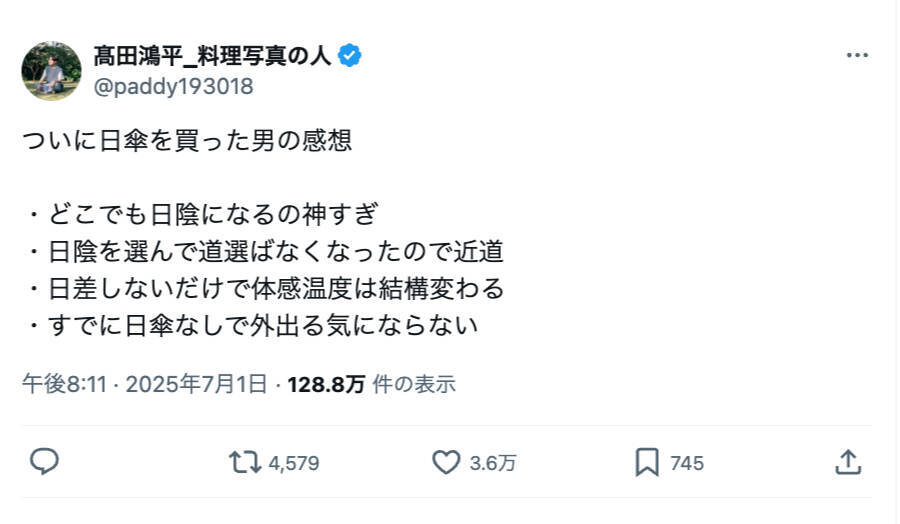
Task: Like the post with the heart icon
Action: pos(445,462)
